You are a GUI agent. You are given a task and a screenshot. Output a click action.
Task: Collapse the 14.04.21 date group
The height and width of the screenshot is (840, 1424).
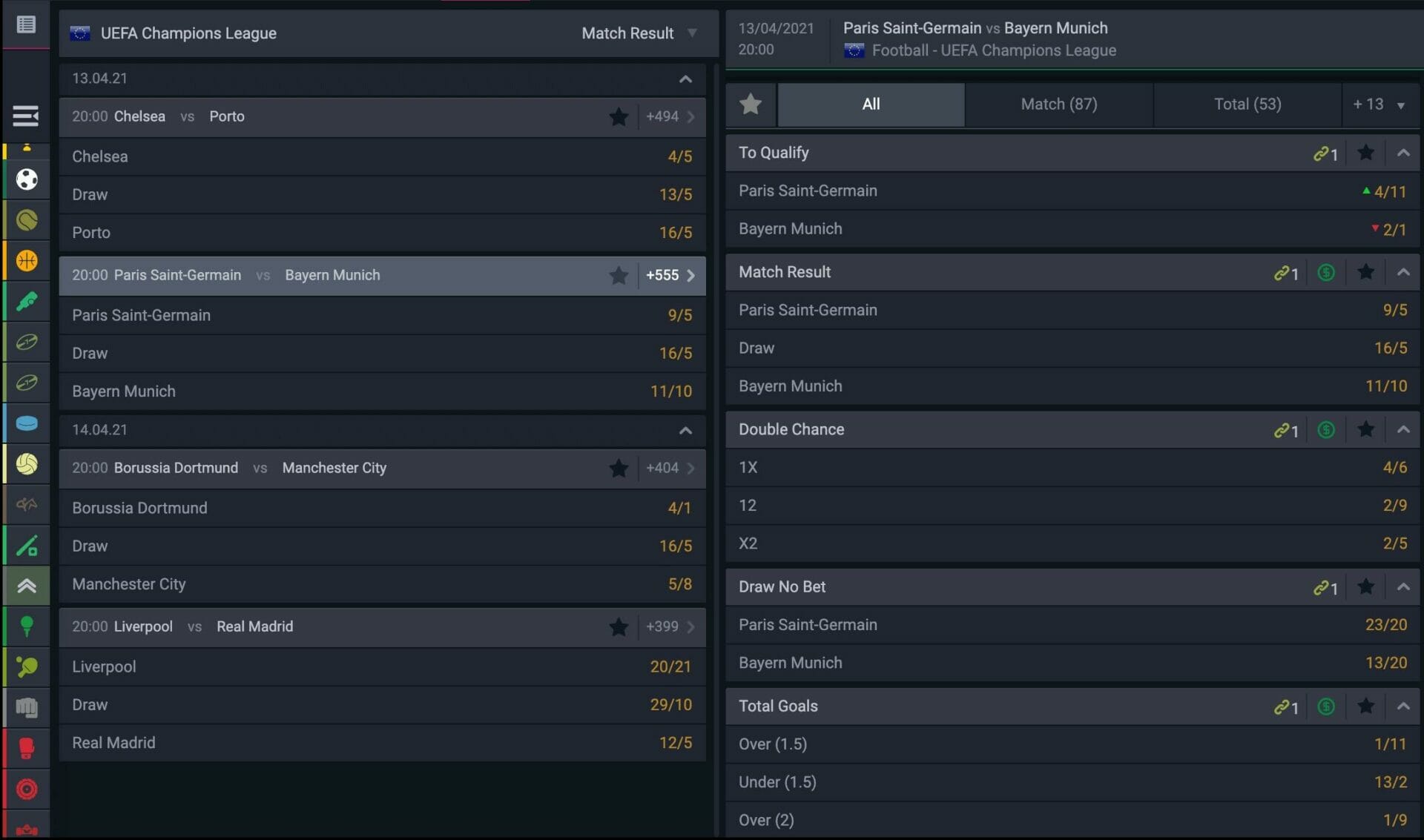point(685,430)
